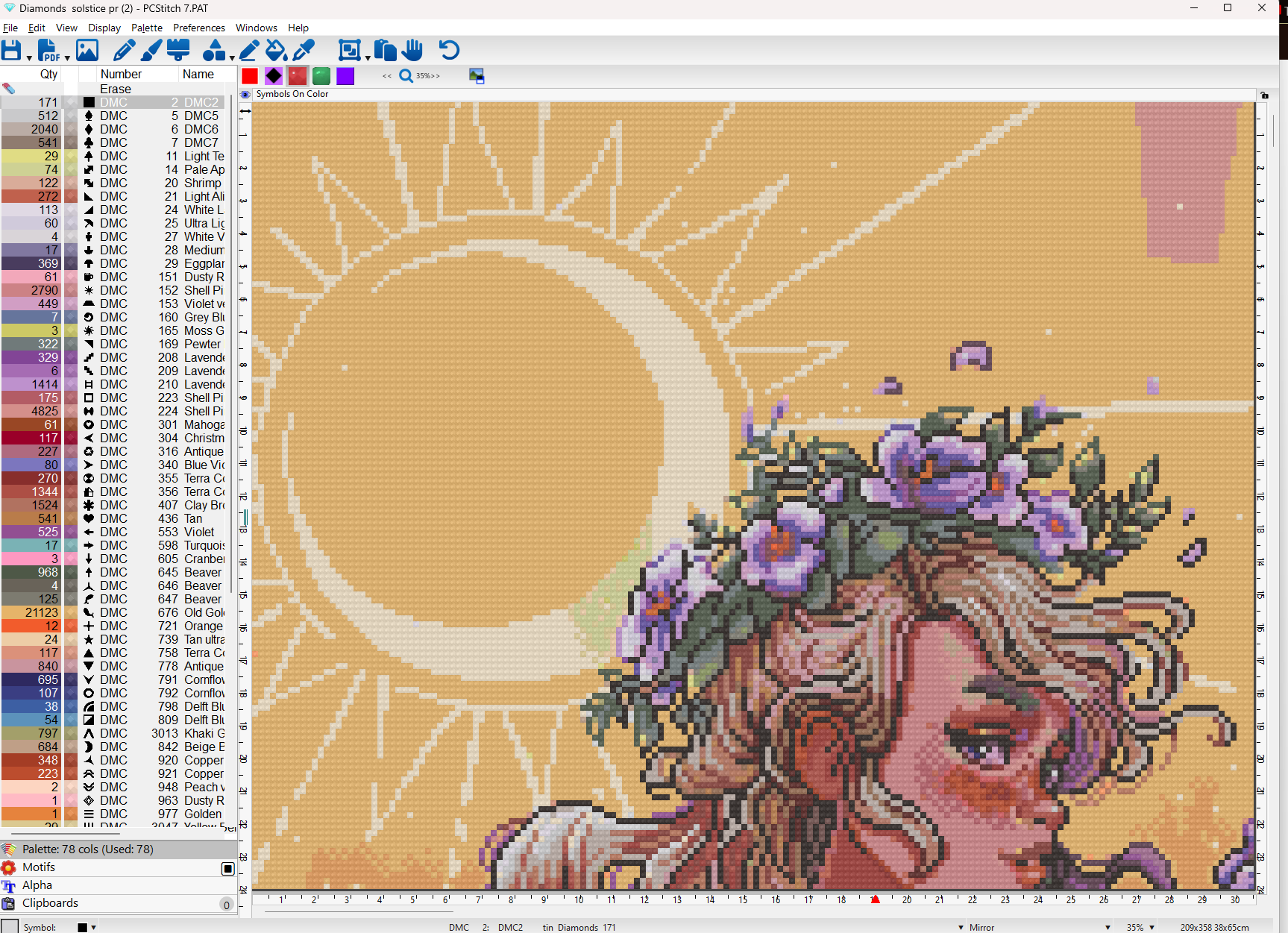Open the 35% zoom dropdown at bottom
Screen dimensions: 1288x933
pos(1152,927)
